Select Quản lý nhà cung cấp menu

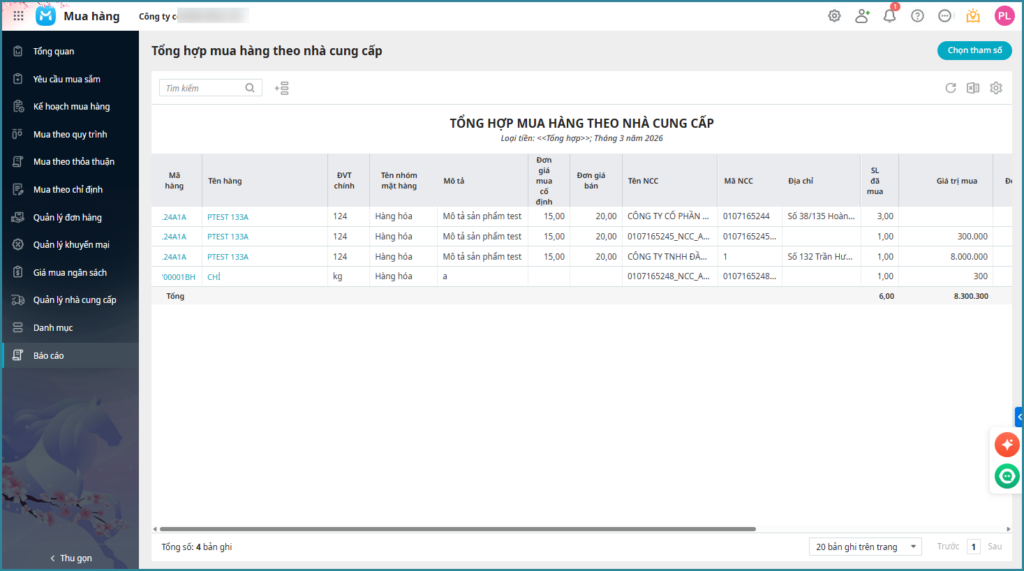point(74,300)
